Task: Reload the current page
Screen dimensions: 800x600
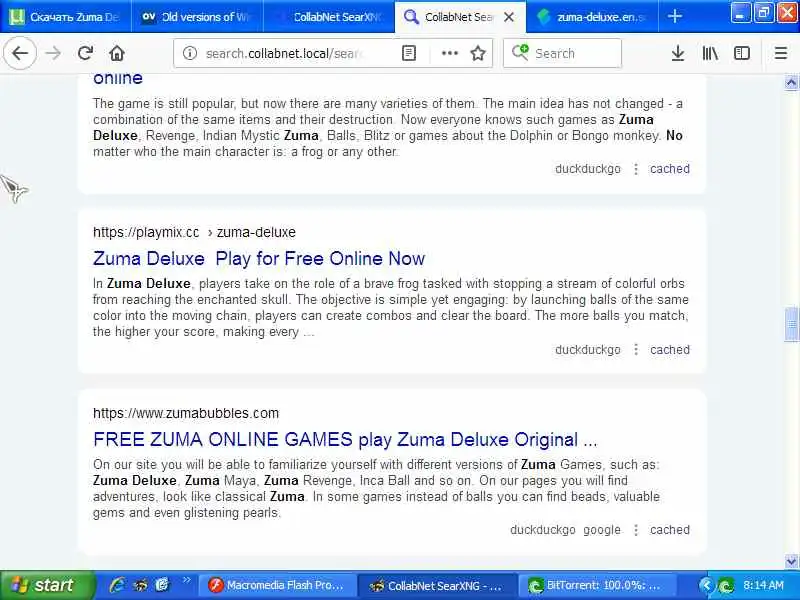Action: (x=85, y=53)
